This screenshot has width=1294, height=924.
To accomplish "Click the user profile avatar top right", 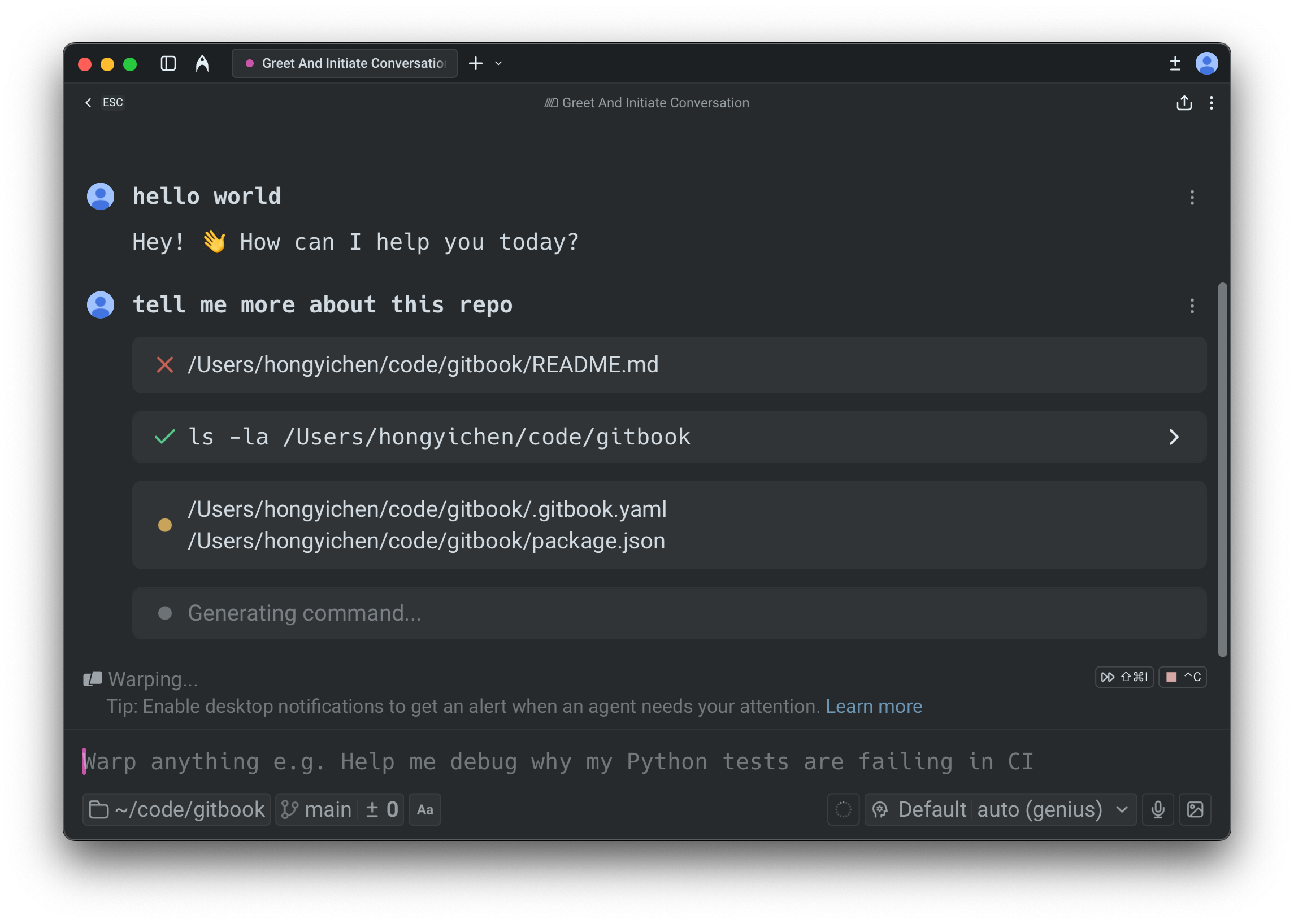I will 1206,63.
